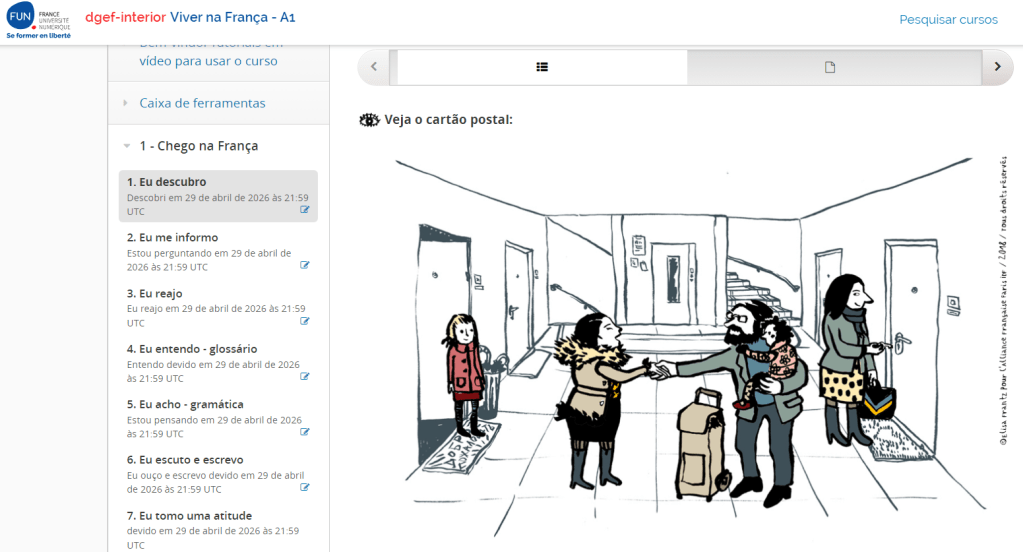Click the dgef-interior organization label
The image size is (1023, 552).
(x=125, y=18)
